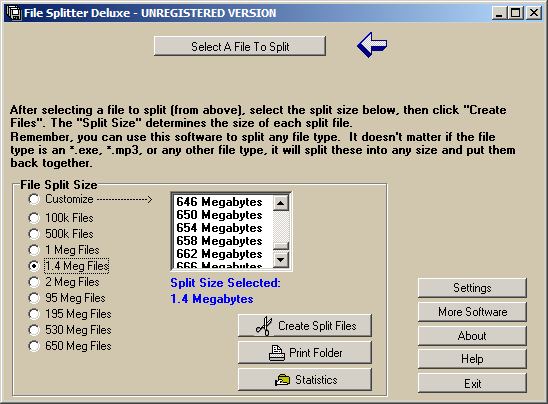Select 650 Megabytes in the list
The width and height of the screenshot is (548, 404).
point(219,215)
